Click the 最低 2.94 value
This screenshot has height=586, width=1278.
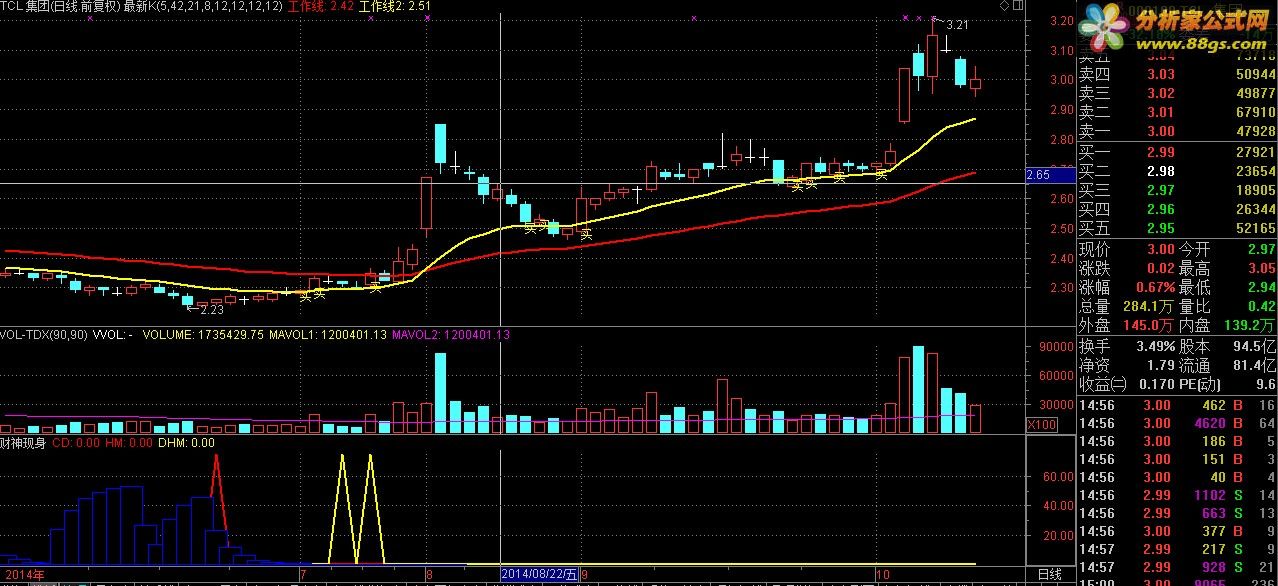1261,287
